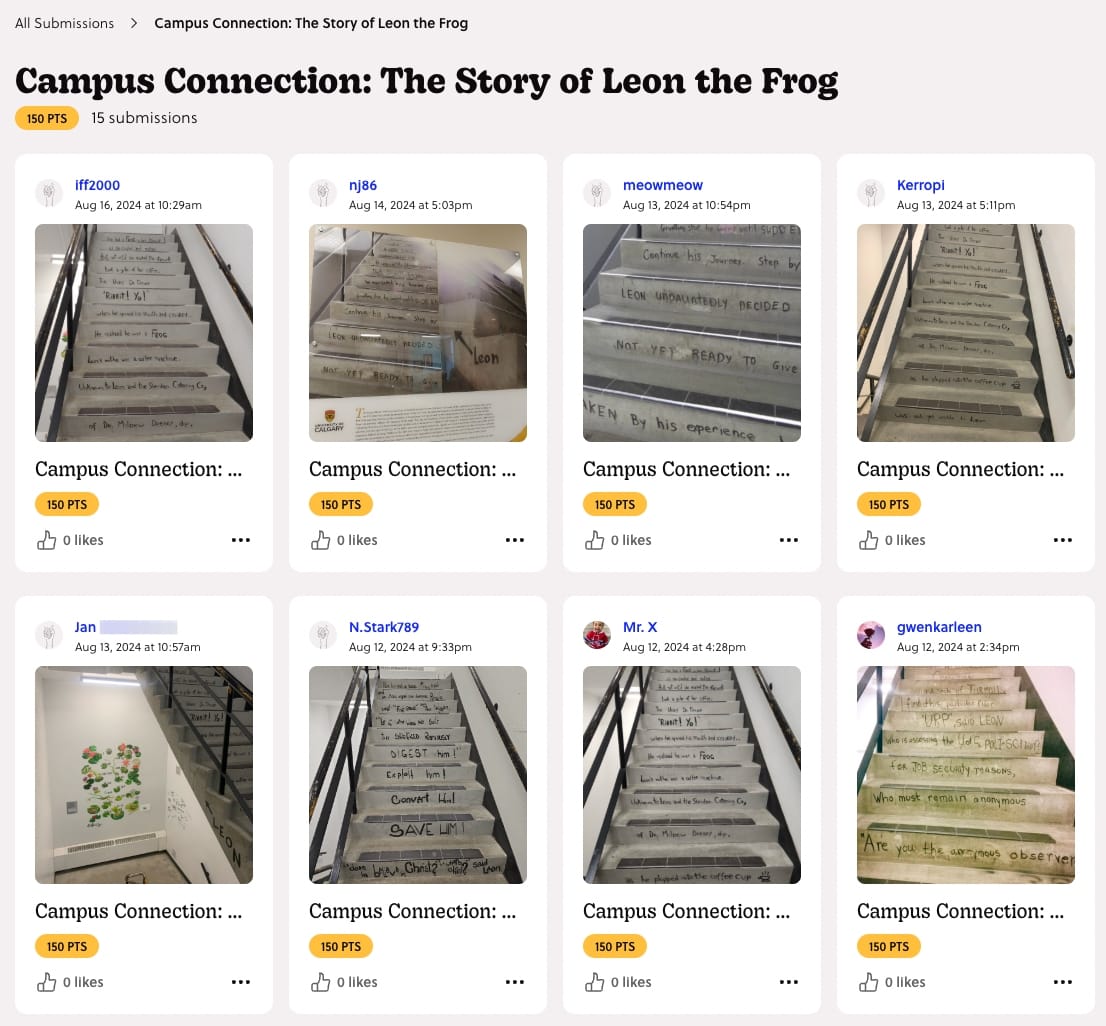Click nj86's profile avatar
The image size is (1106, 1026).
(x=323, y=193)
